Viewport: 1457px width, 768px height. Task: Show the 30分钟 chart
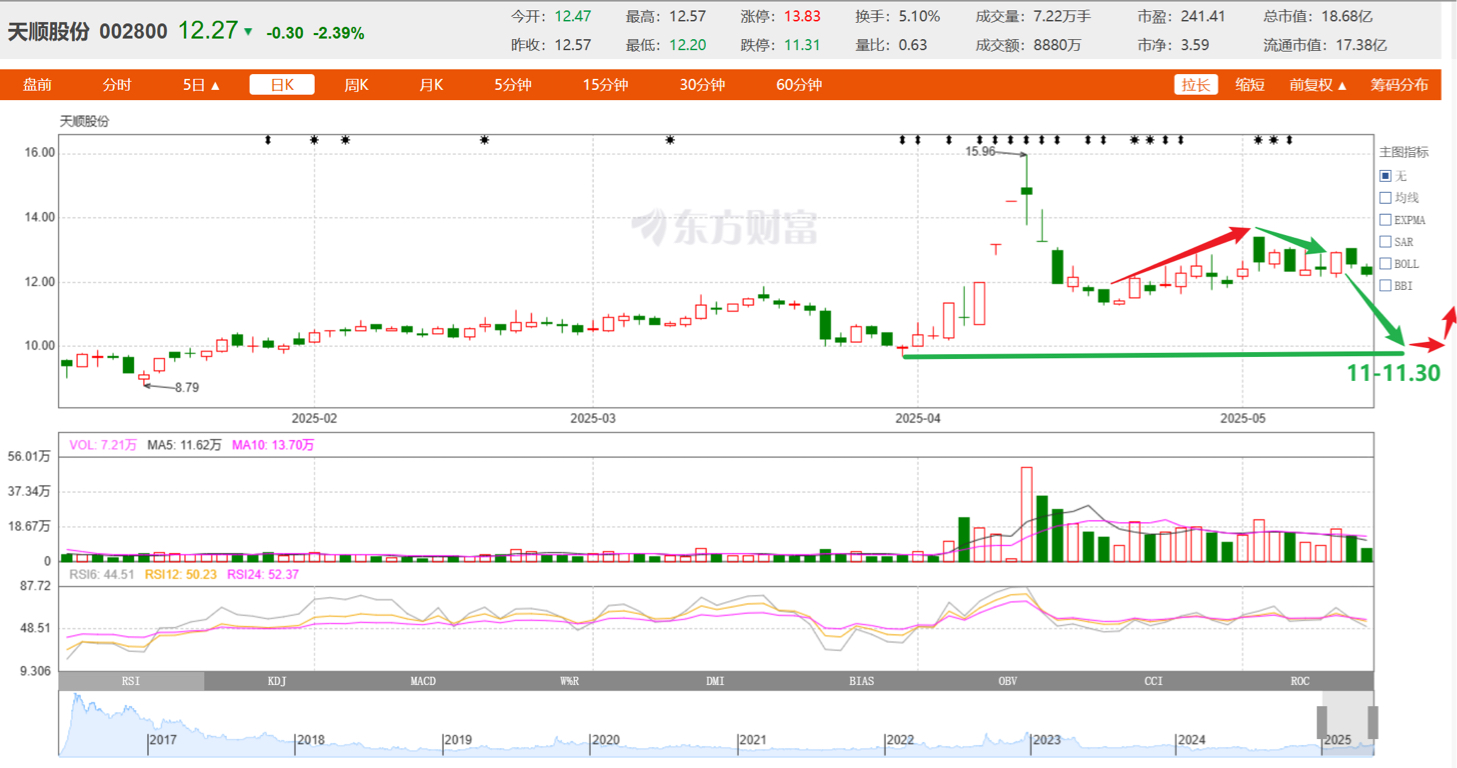[702, 85]
